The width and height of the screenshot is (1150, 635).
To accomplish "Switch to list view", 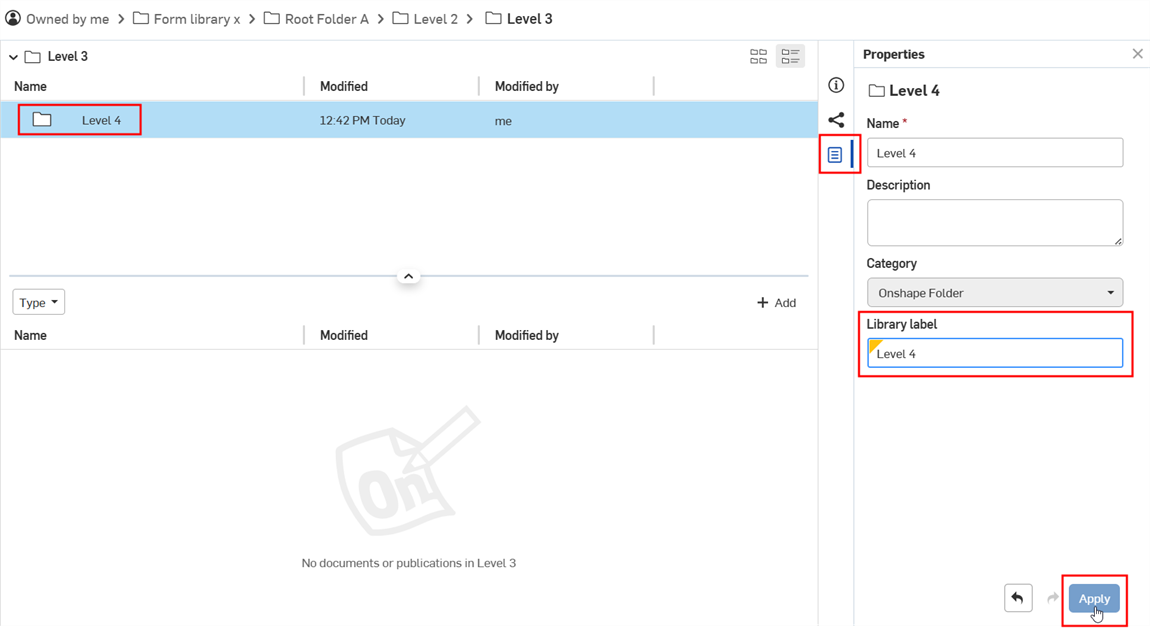I will click(x=790, y=56).
